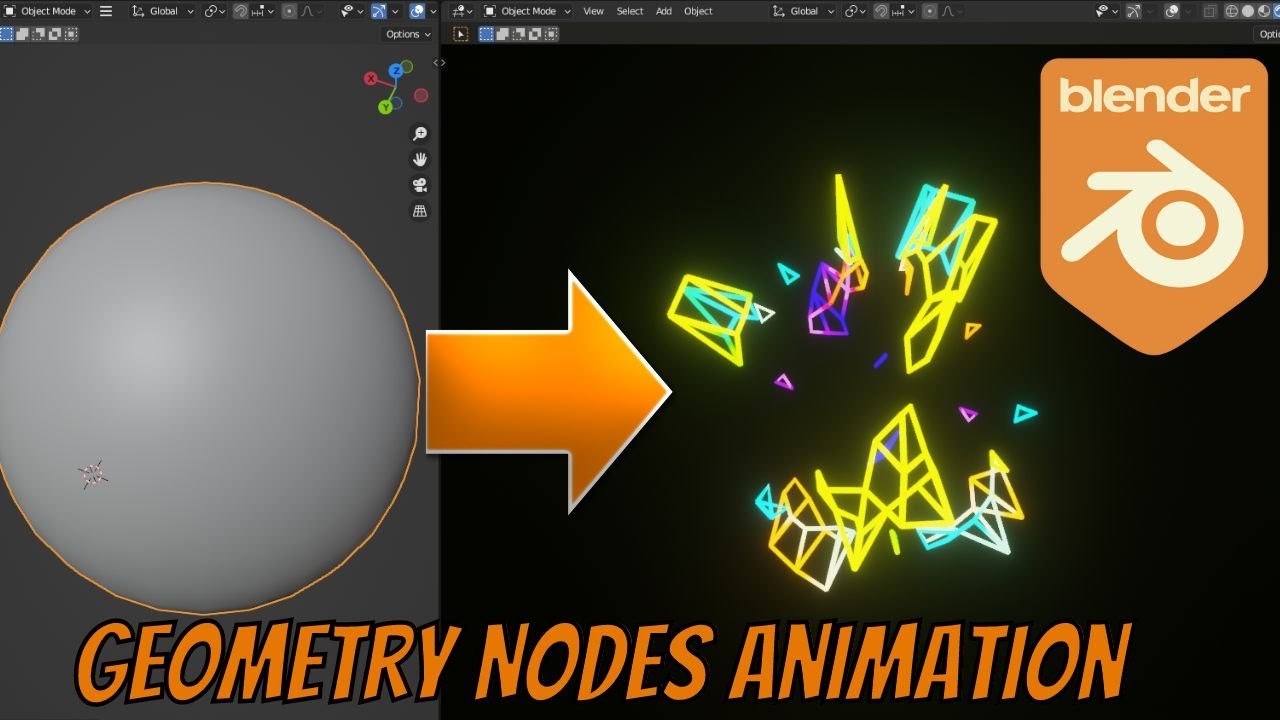Open proportional falloff curve in left viewport

pyautogui.click(x=311, y=11)
